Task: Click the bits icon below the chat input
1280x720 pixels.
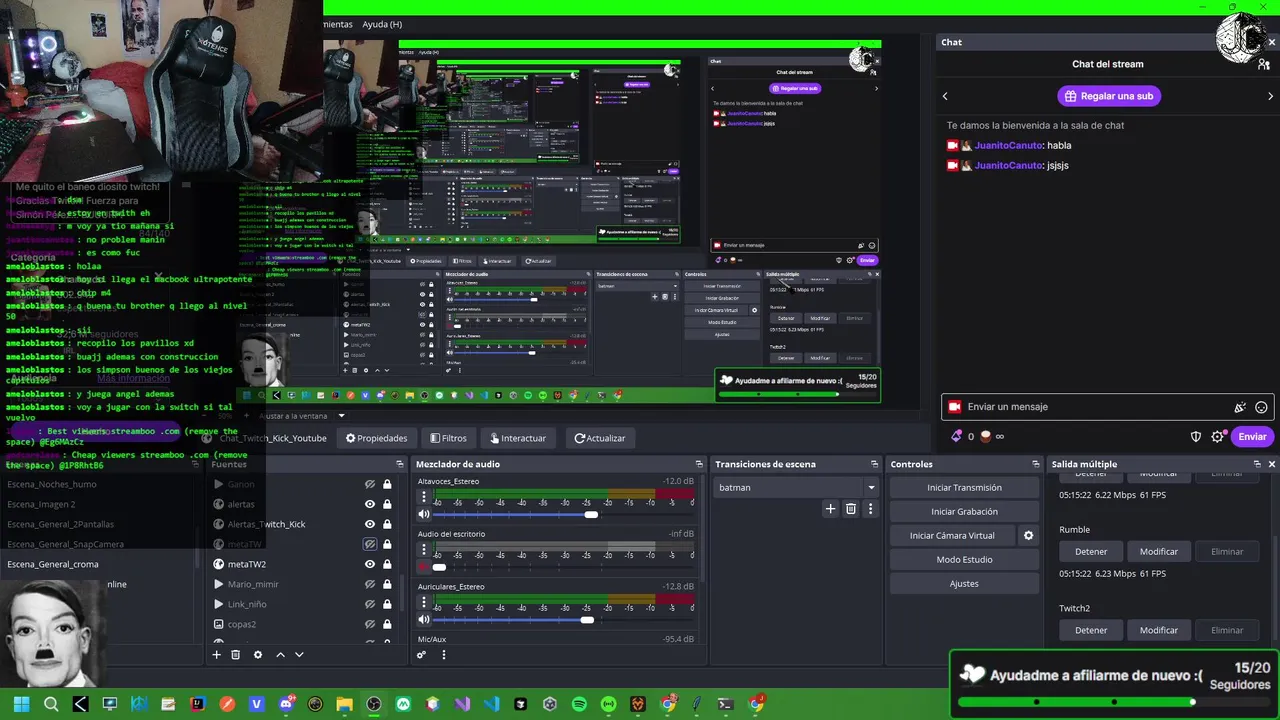Action: tap(957, 436)
